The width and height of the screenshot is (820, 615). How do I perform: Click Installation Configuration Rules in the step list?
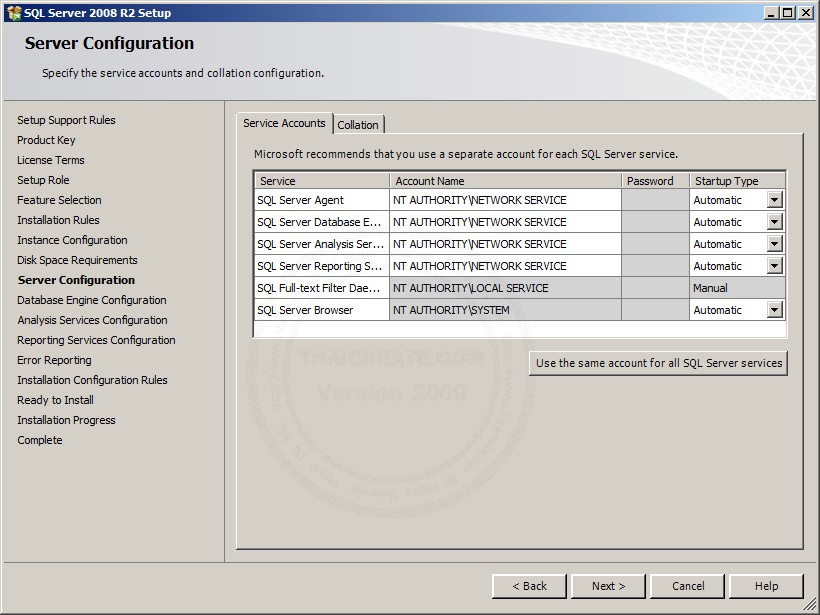[x=92, y=380]
